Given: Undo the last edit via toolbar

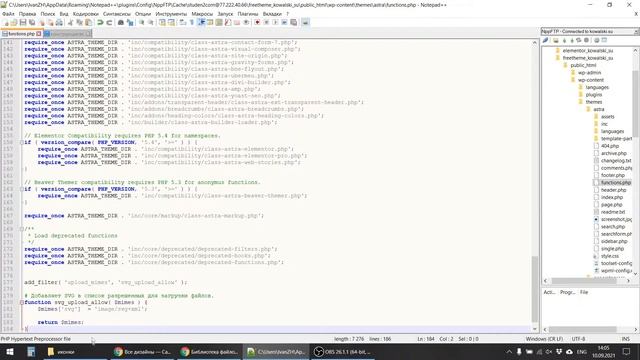Looking at the screenshot, I should point(100,22).
